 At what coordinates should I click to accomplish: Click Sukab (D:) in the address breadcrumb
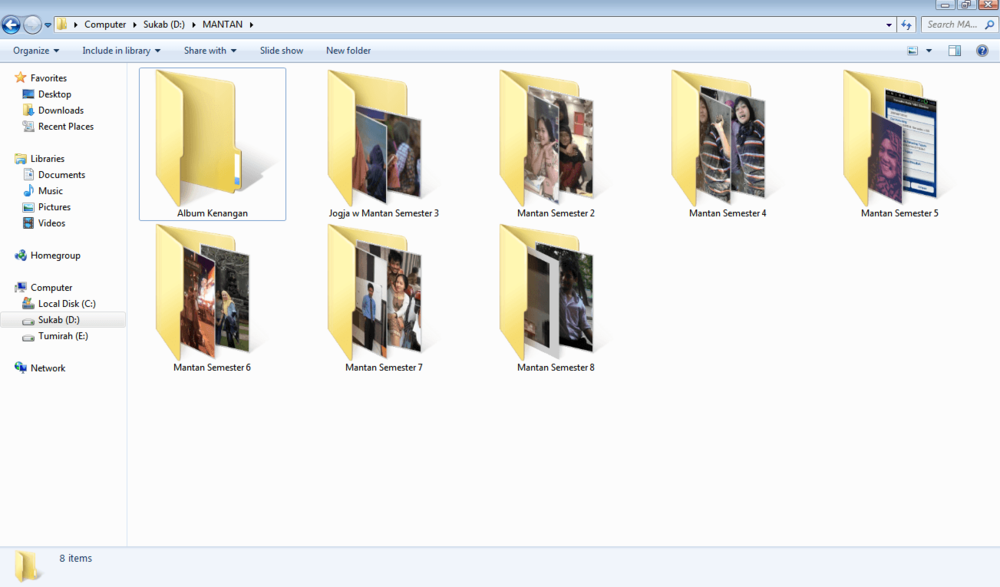[163, 24]
